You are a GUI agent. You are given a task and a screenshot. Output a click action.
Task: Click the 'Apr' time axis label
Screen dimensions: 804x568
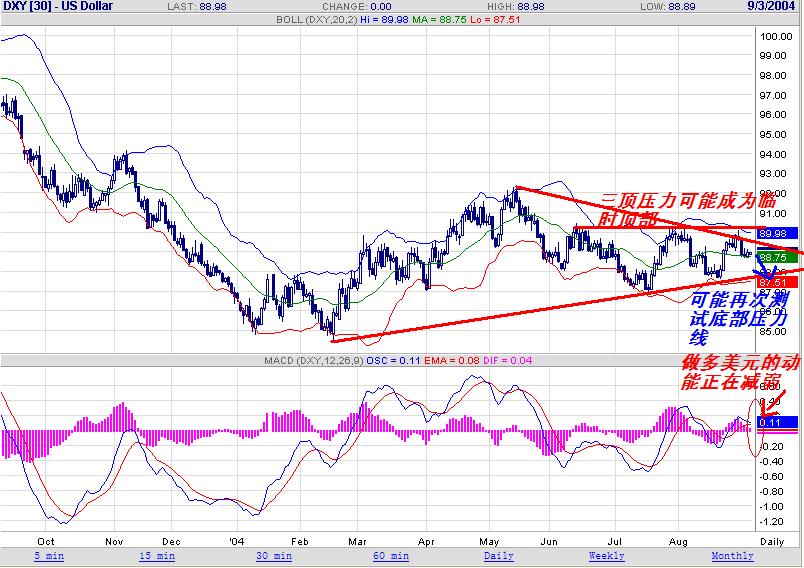(x=426, y=541)
